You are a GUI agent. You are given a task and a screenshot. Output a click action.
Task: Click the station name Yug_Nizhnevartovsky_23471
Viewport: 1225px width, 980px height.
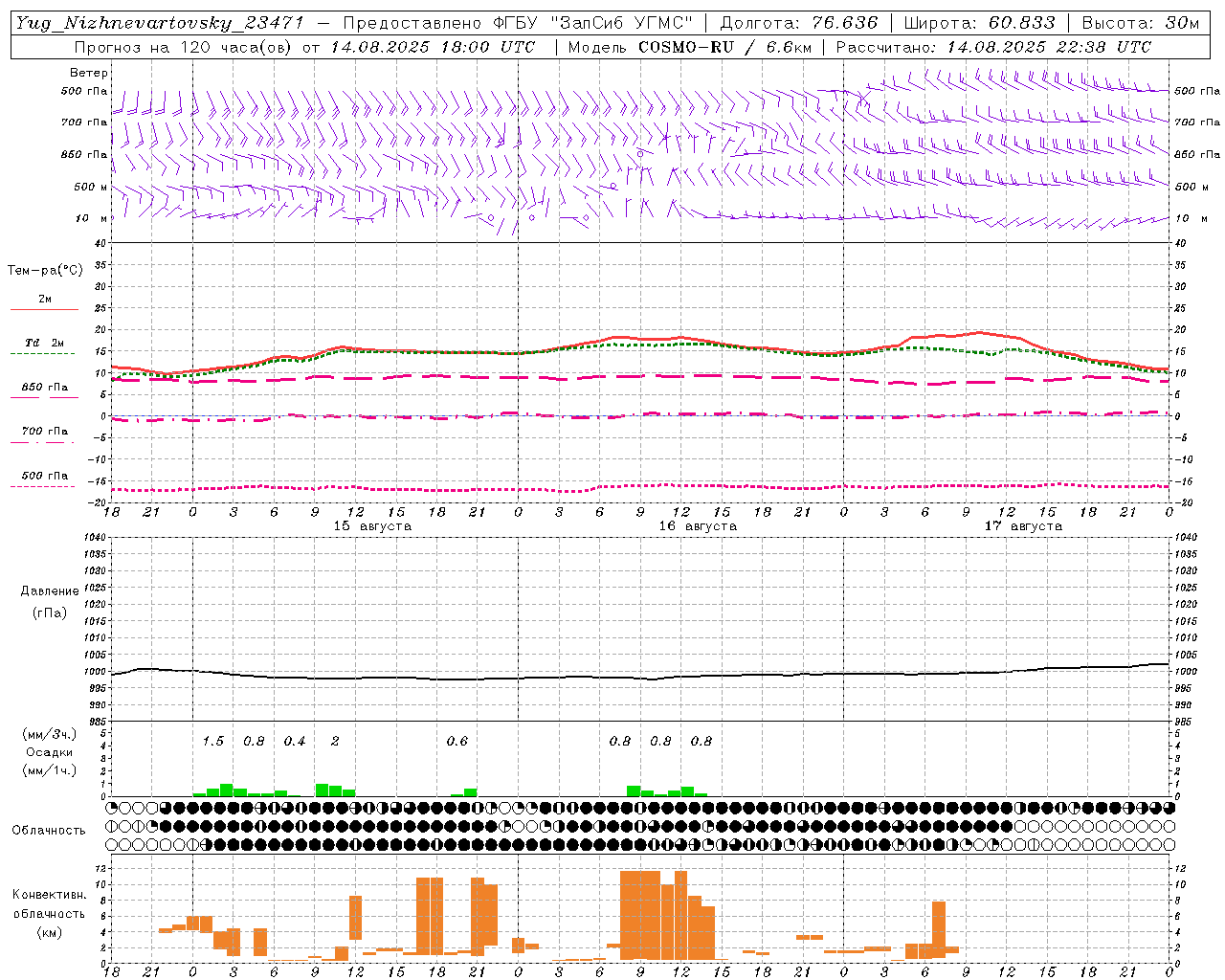tap(159, 23)
